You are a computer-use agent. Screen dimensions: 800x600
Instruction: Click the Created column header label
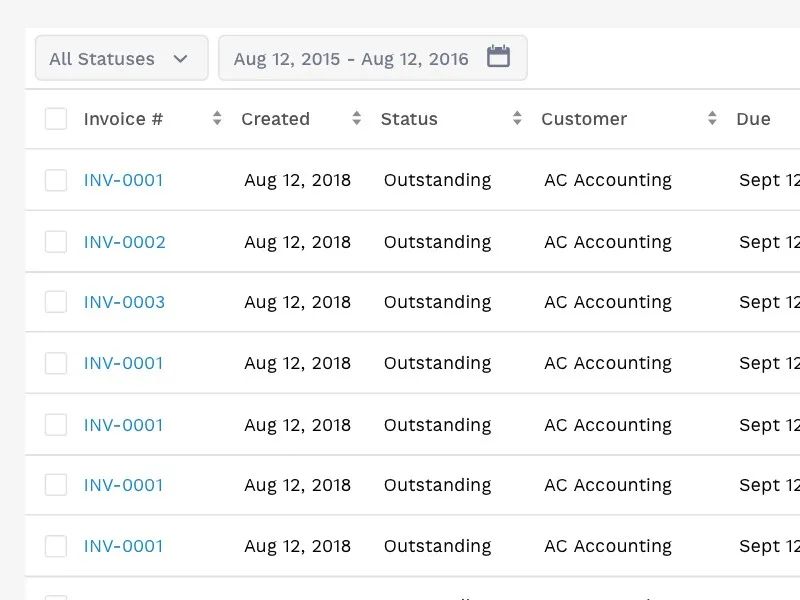point(275,119)
